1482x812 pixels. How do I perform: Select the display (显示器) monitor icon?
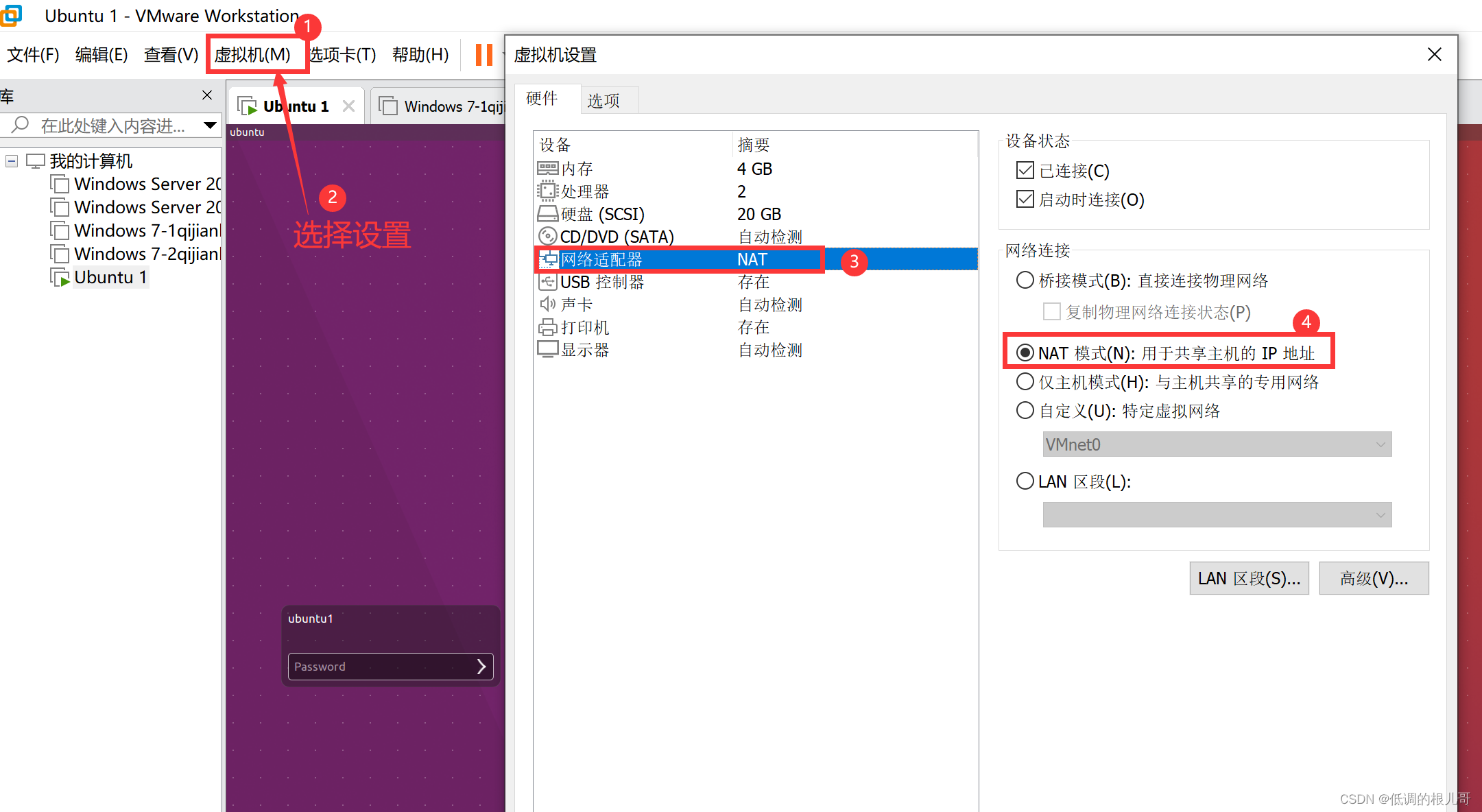coord(547,350)
